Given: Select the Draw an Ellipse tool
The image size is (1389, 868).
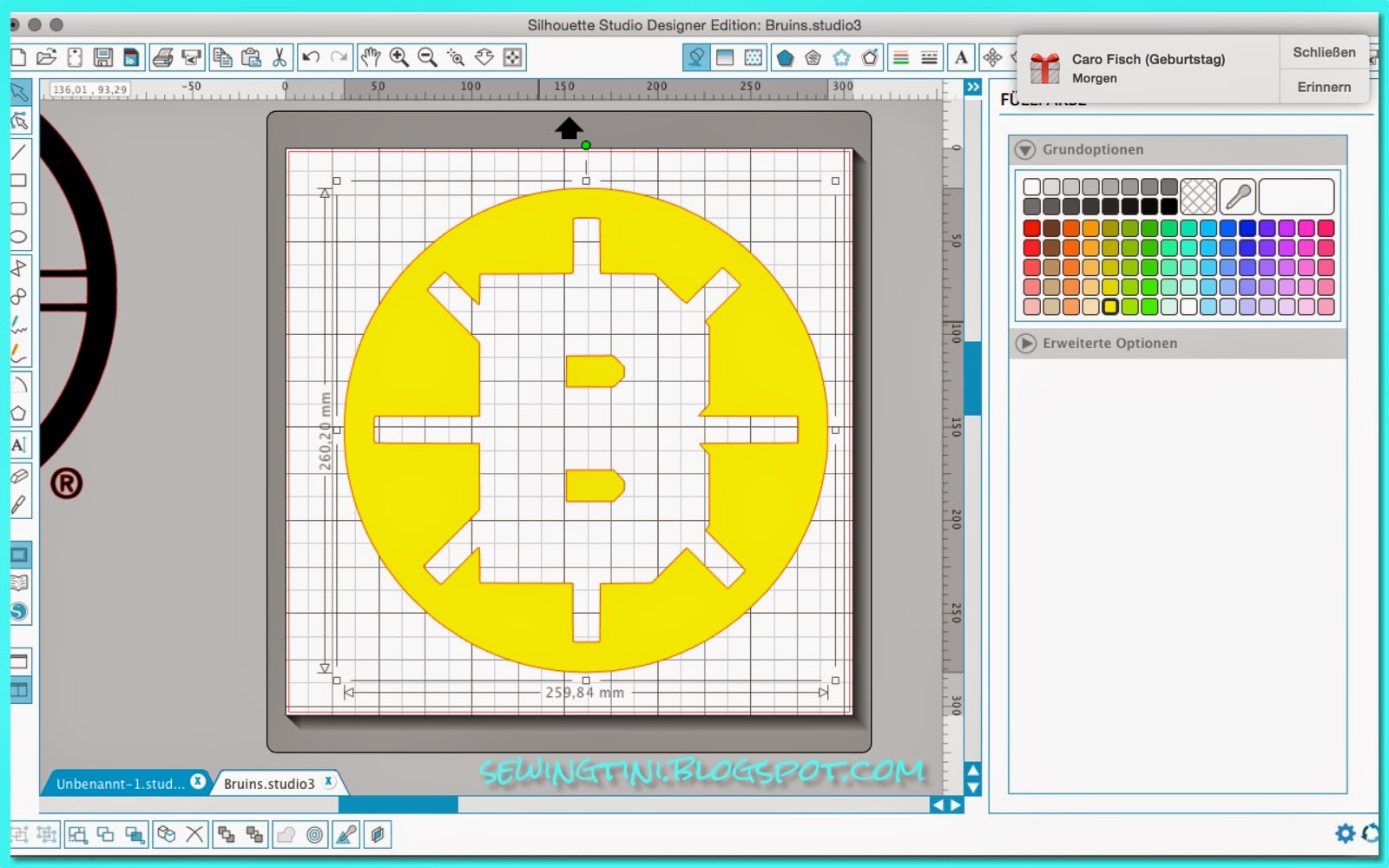Looking at the screenshot, I should click(19, 237).
